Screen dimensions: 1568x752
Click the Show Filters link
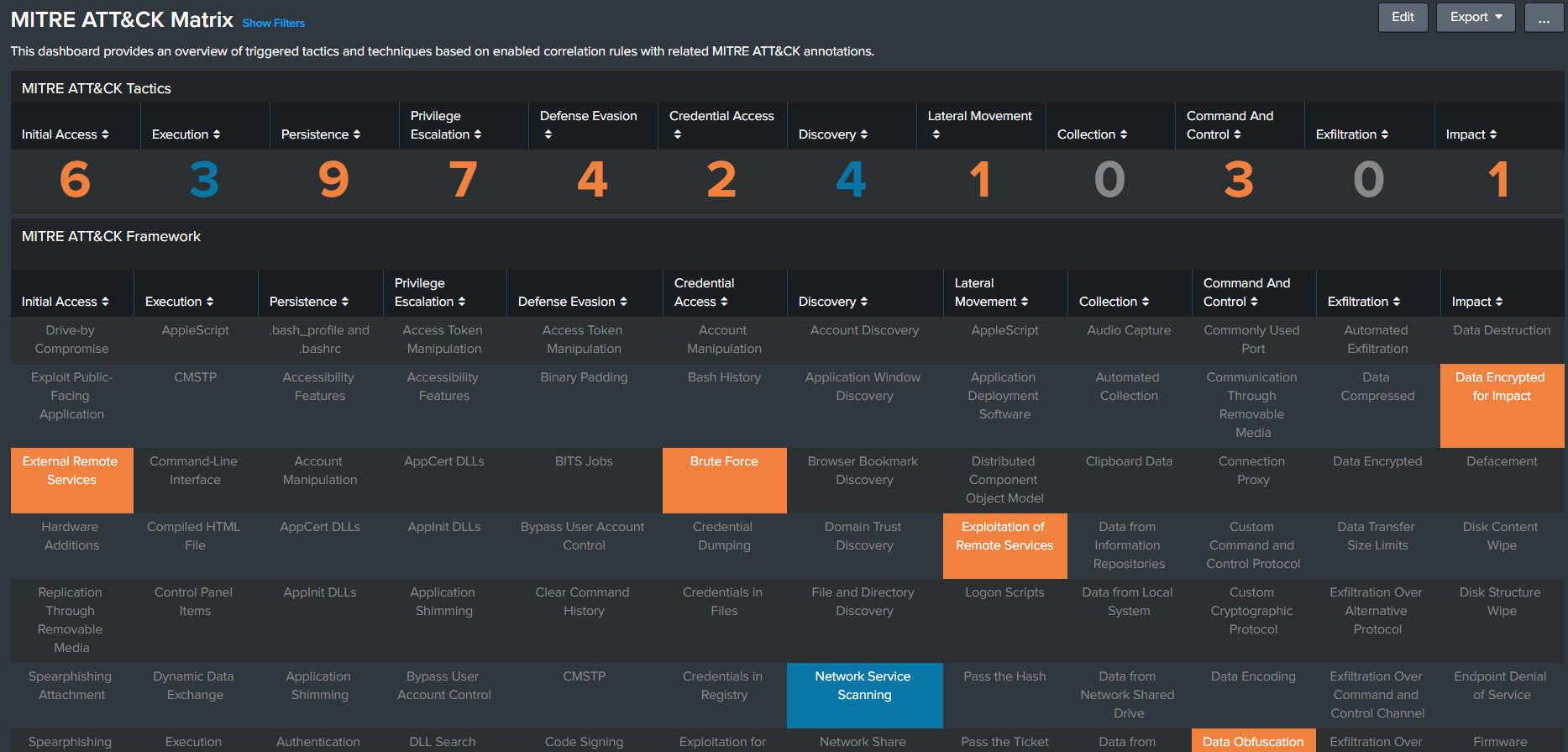click(274, 23)
